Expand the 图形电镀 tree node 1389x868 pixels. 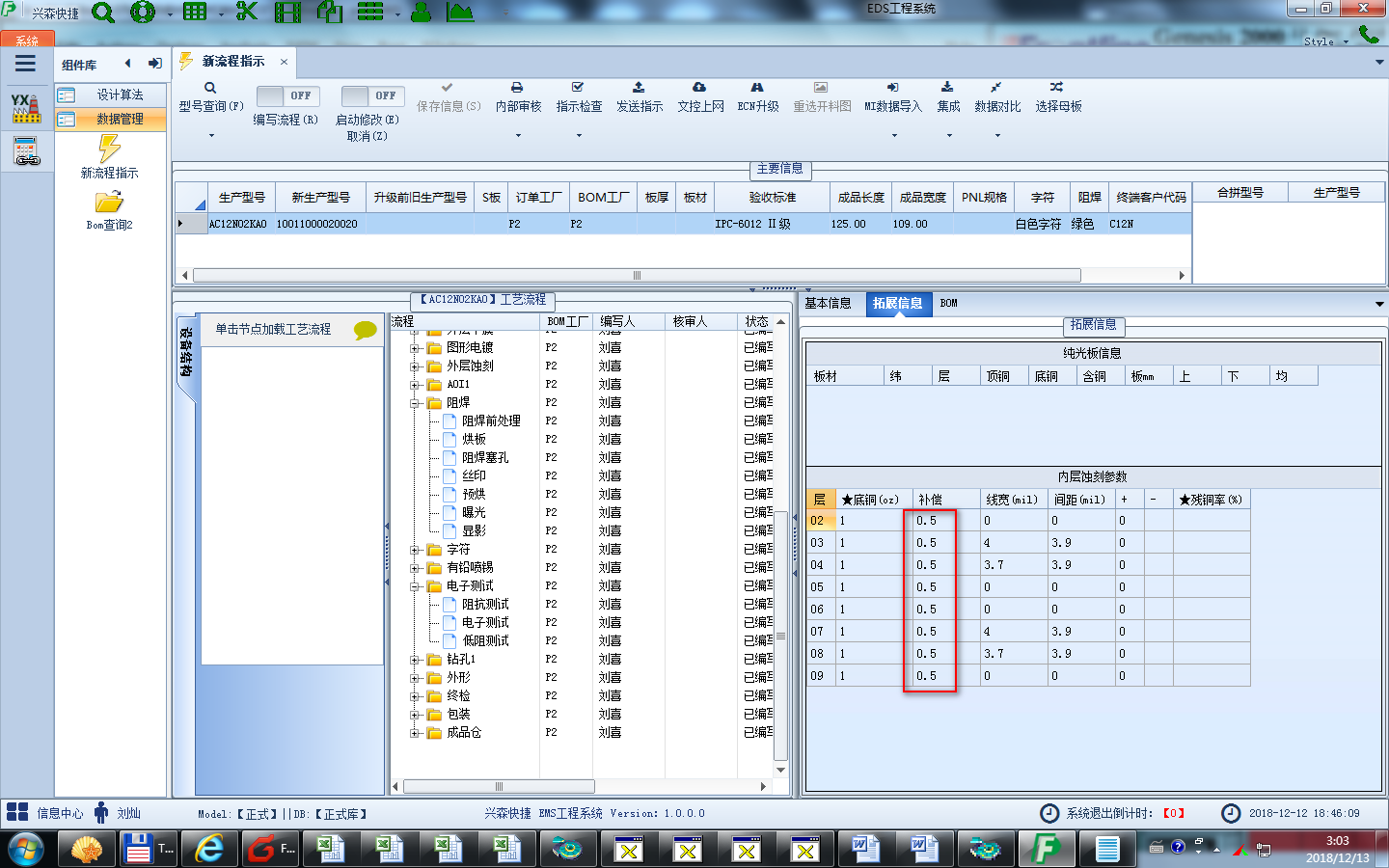coord(415,347)
